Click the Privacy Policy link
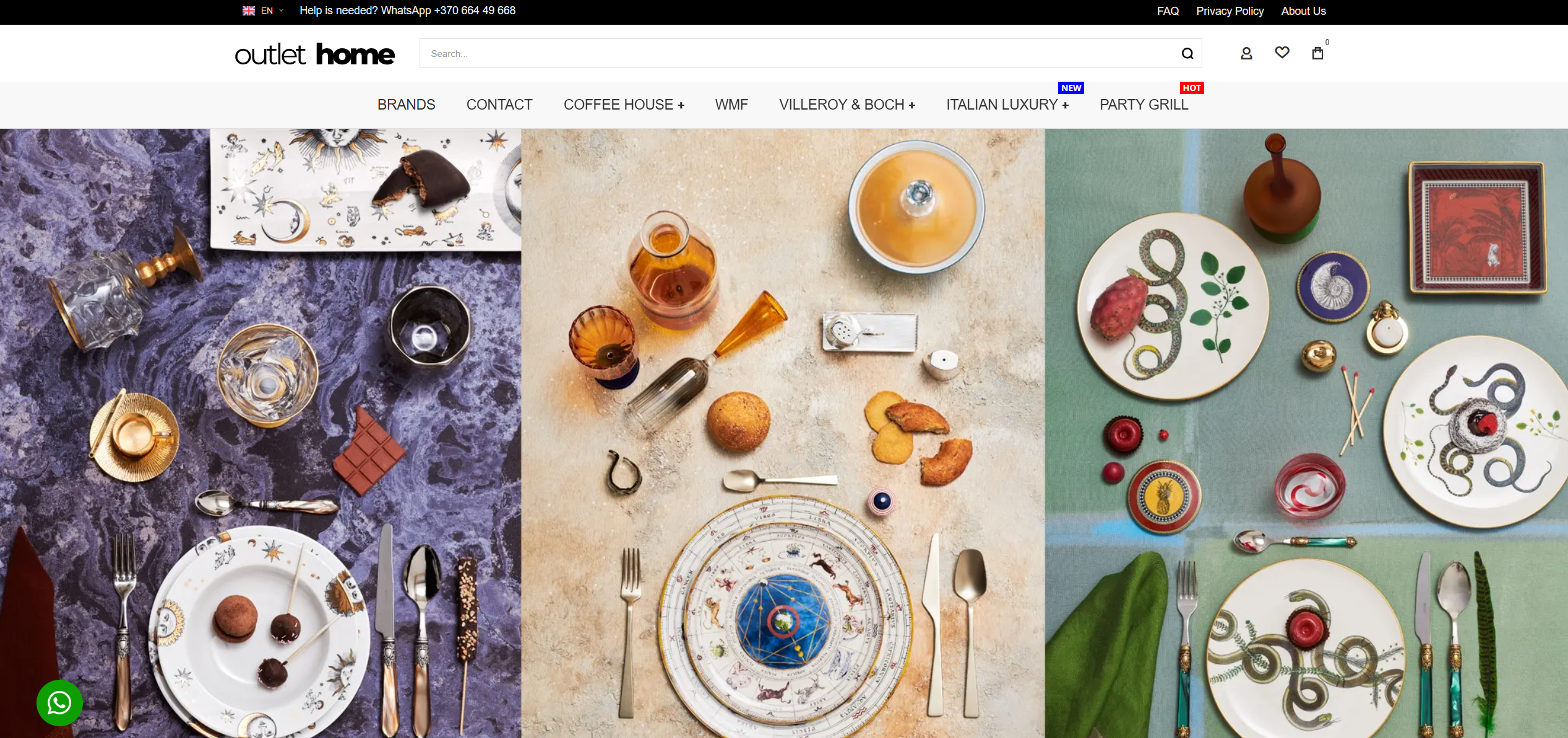 click(x=1232, y=12)
